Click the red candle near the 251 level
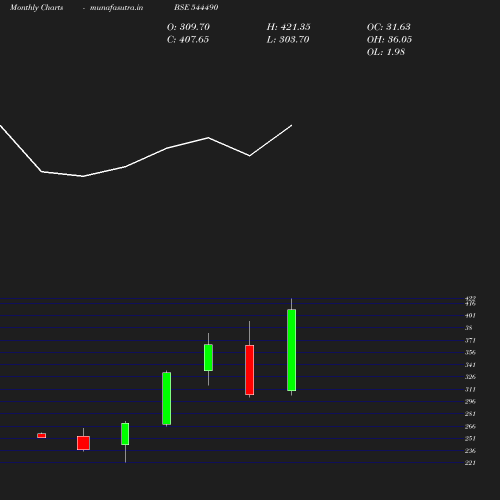 tap(83, 443)
